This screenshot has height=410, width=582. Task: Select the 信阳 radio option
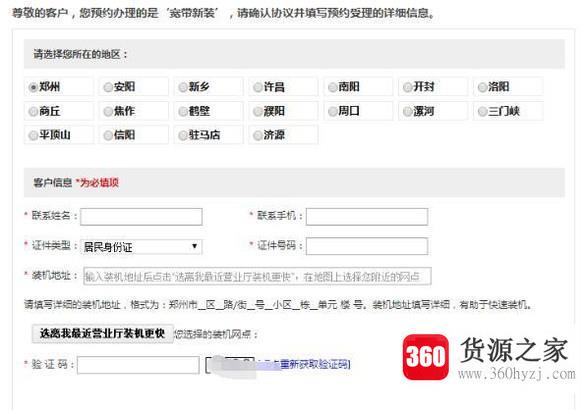[x=108, y=135]
